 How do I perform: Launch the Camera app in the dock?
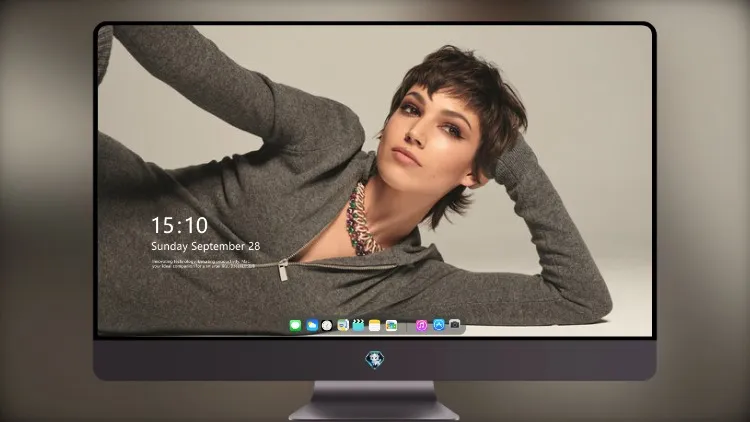[455, 324]
